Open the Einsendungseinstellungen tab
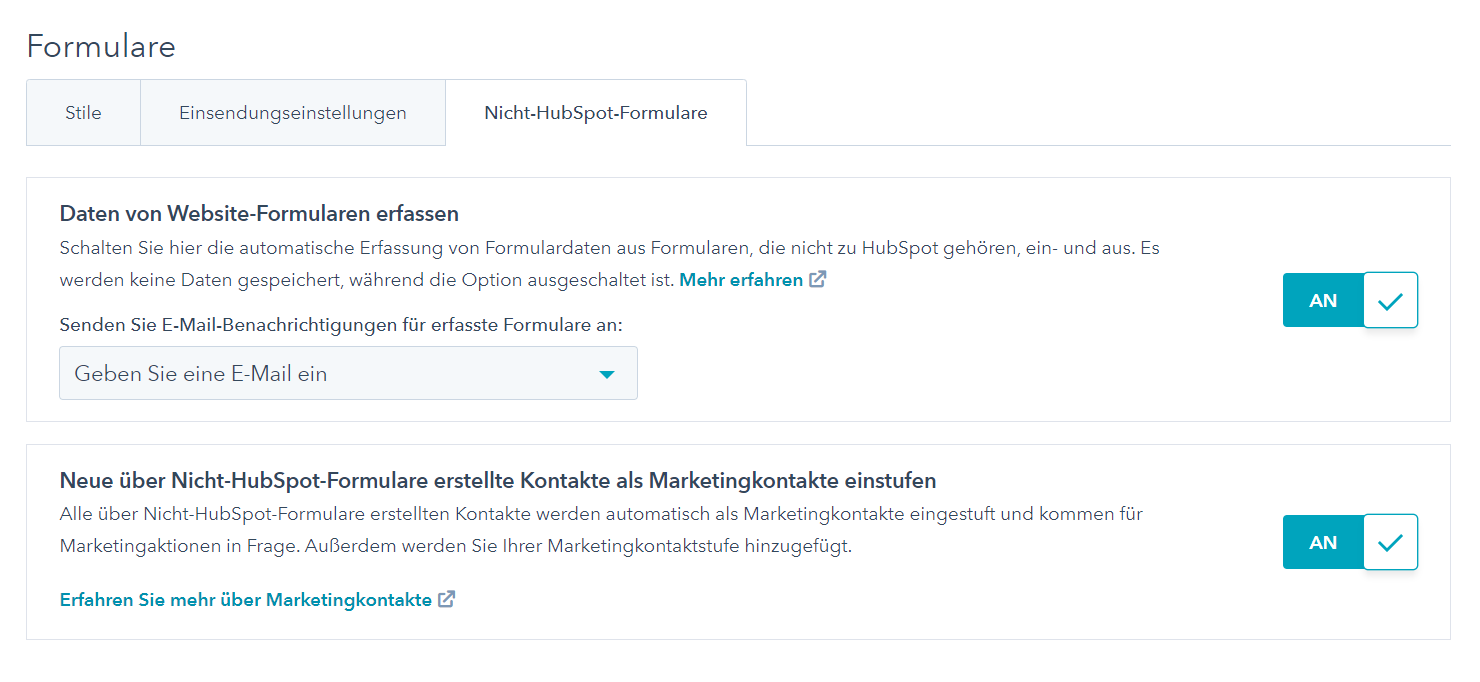Image resolution: width=1480 pixels, height=682 pixels. click(x=293, y=113)
